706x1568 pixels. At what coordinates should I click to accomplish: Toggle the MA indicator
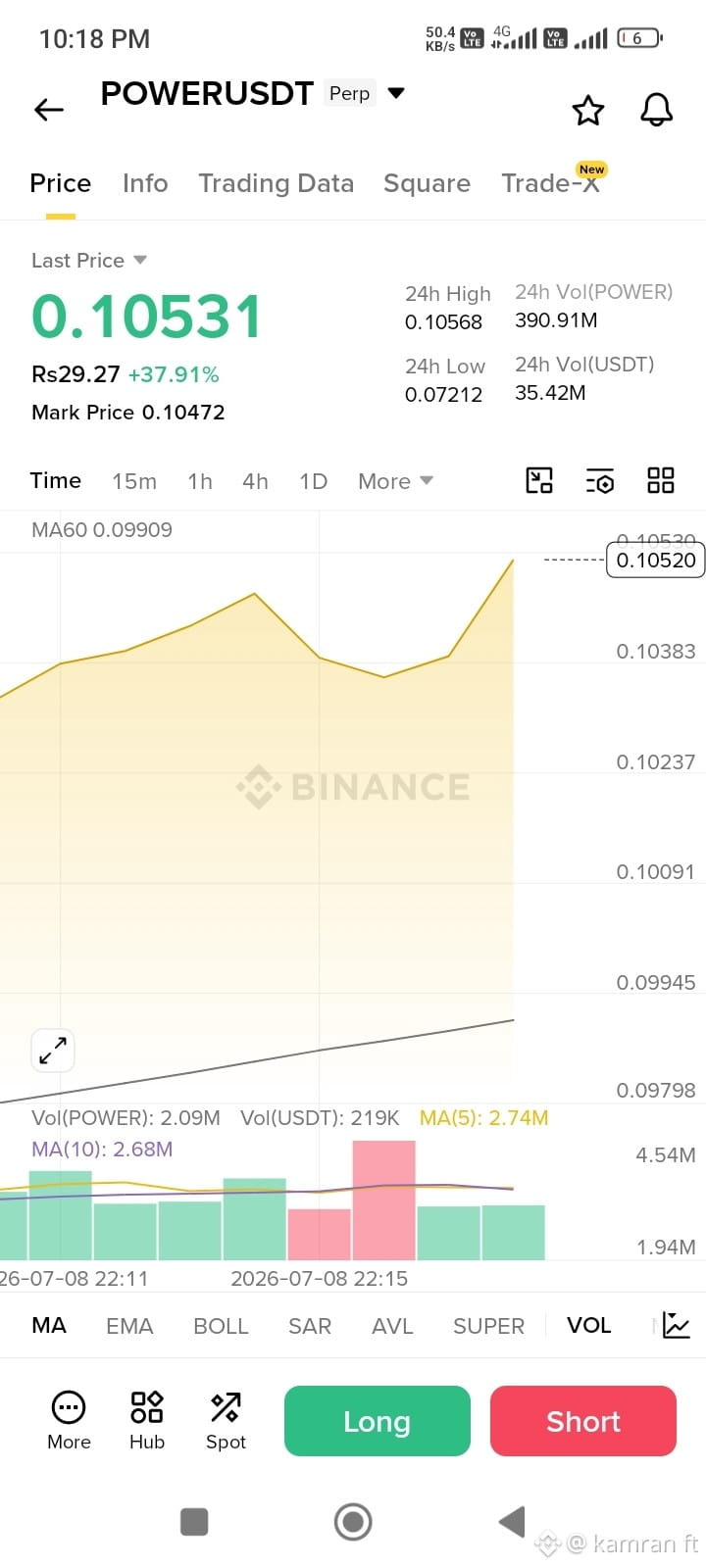[x=49, y=1325]
